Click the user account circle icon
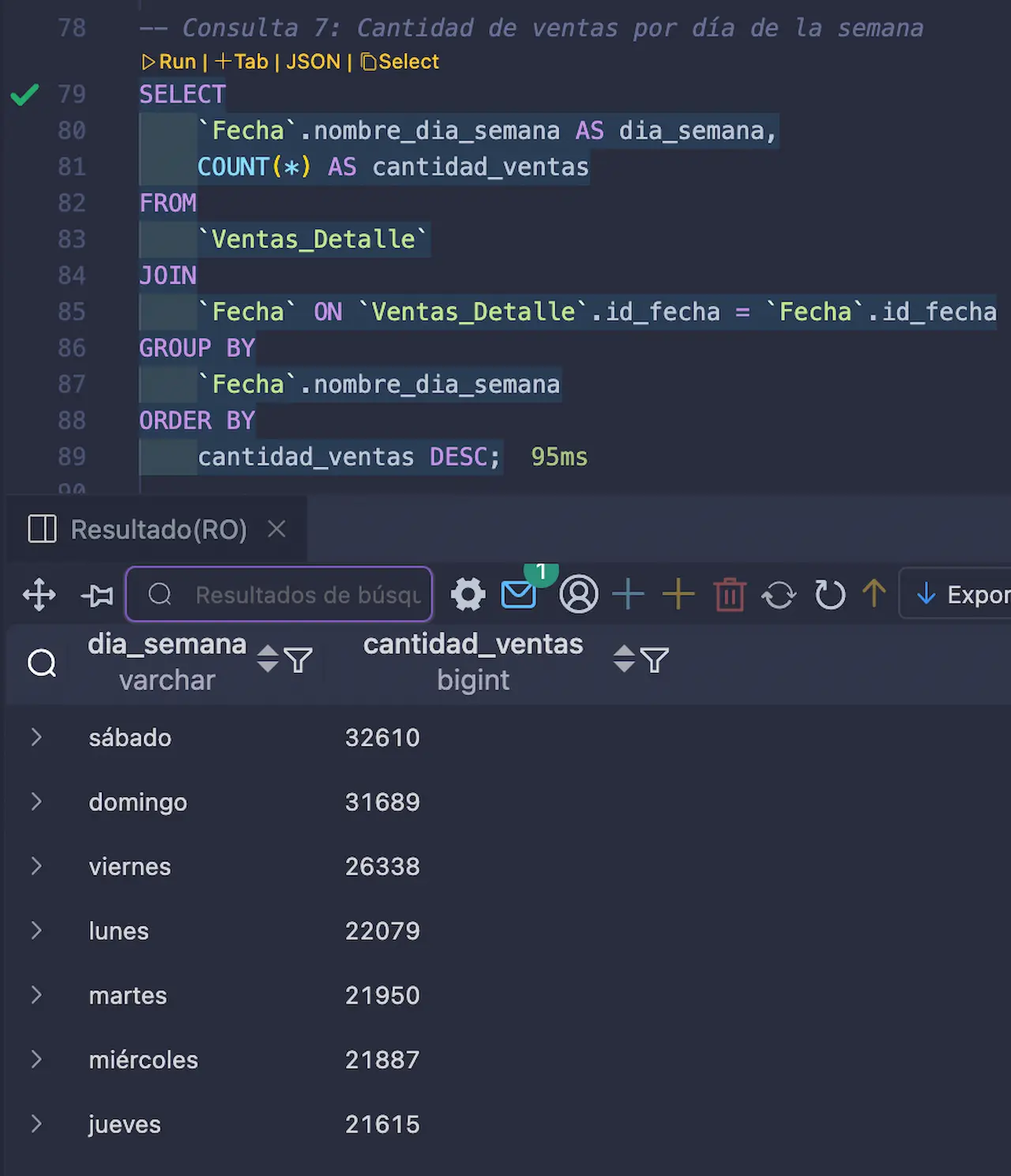Image resolution: width=1011 pixels, height=1176 pixels. click(578, 595)
